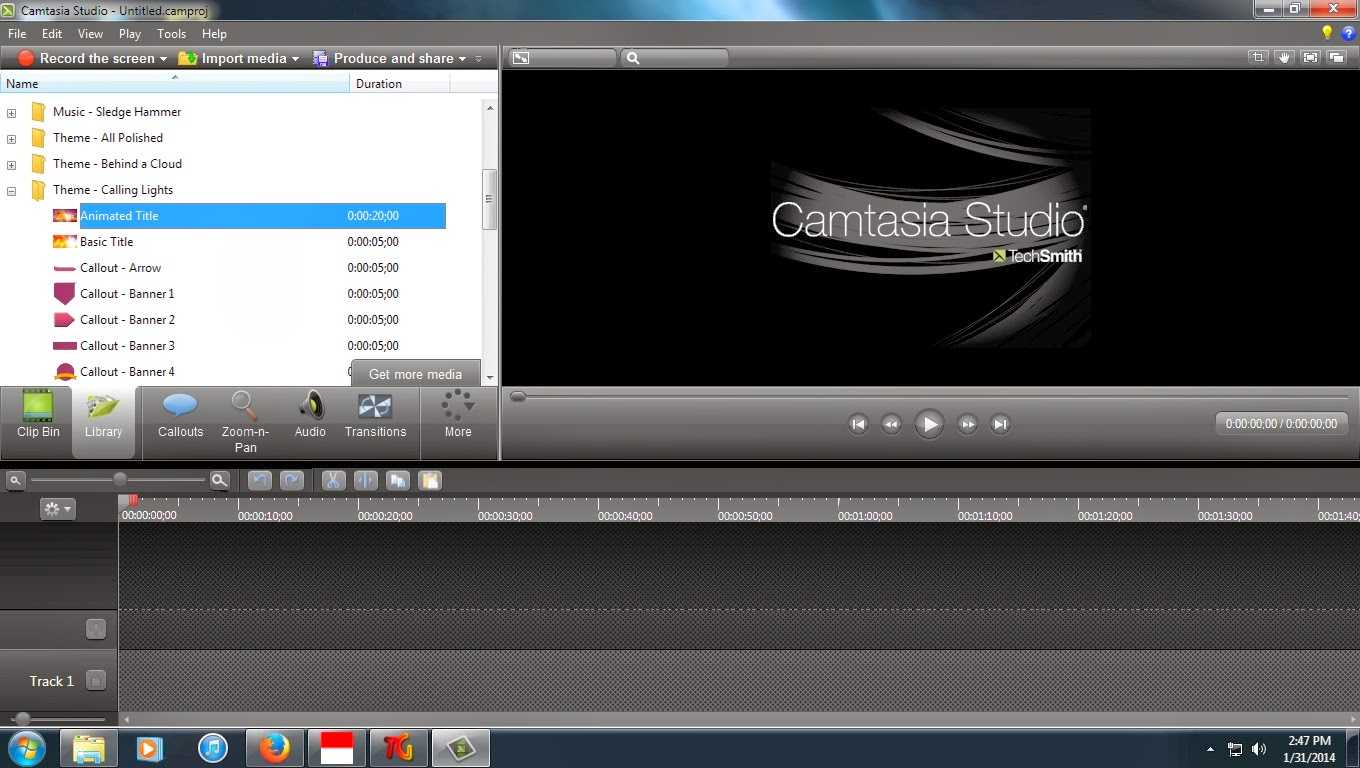Viewport: 1360px width, 768px height.
Task: Jump to the previous clip
Action: 858,424
